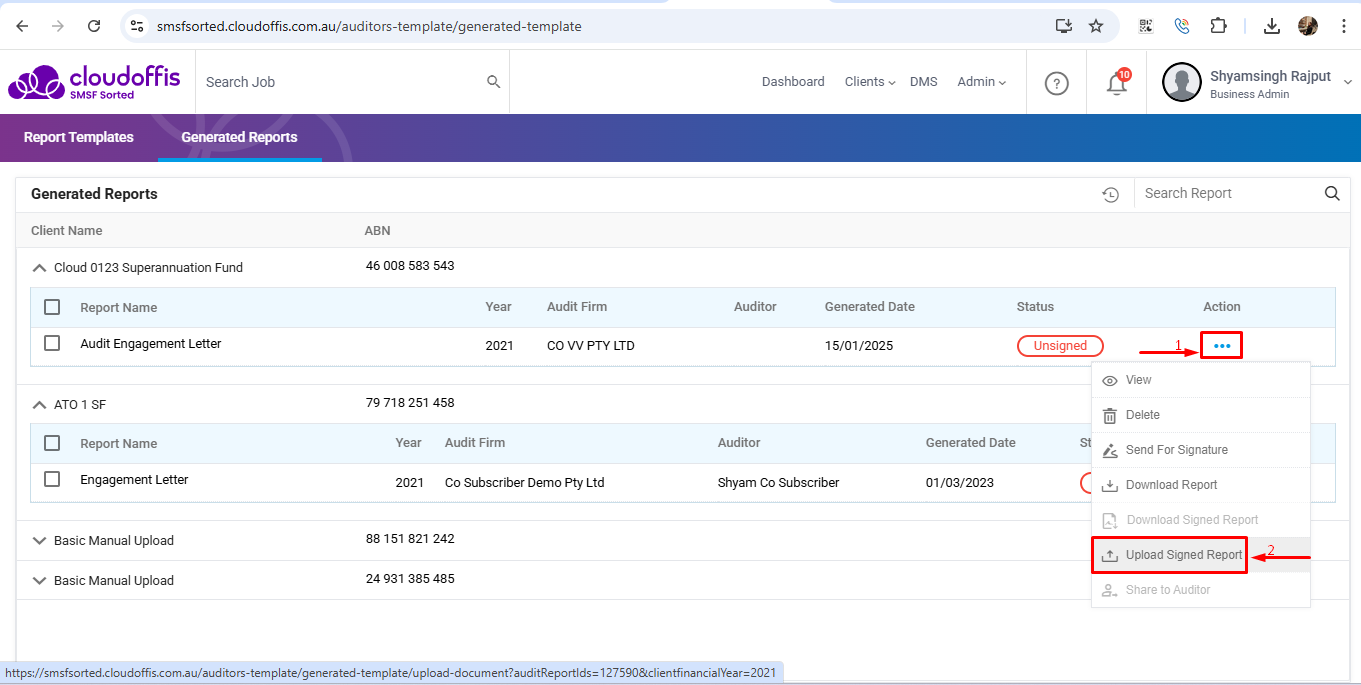Switch to the Report Templates tab
Screen dimensions: 1361x685
coord(79,138)
